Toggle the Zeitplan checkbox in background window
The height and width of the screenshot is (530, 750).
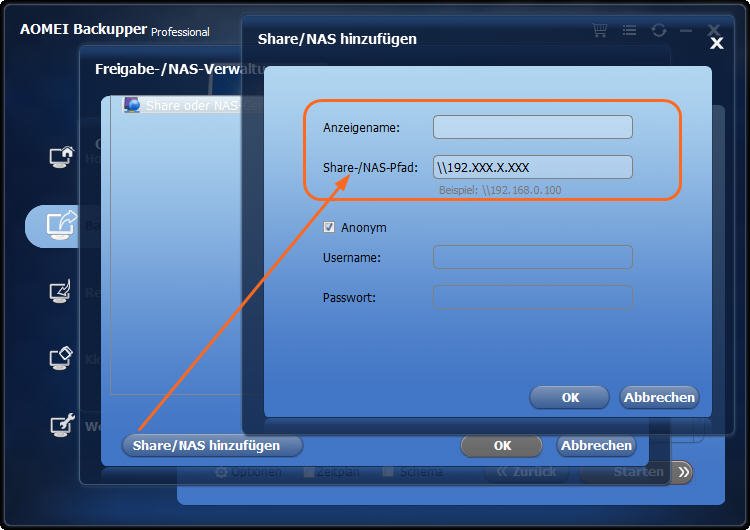pyautogui.click(x=309, y=473)
